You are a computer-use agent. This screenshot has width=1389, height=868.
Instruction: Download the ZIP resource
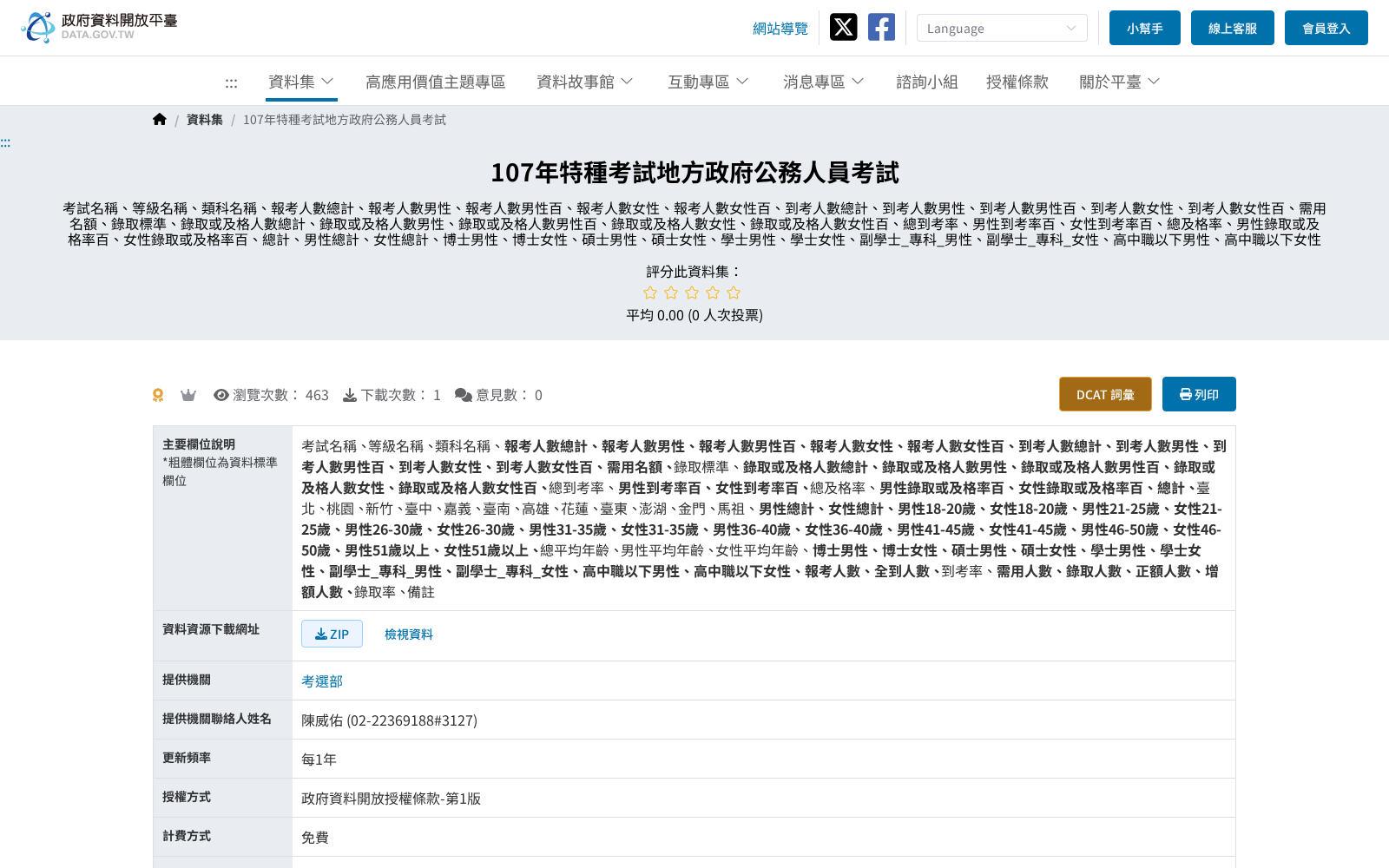coord(332,634)
